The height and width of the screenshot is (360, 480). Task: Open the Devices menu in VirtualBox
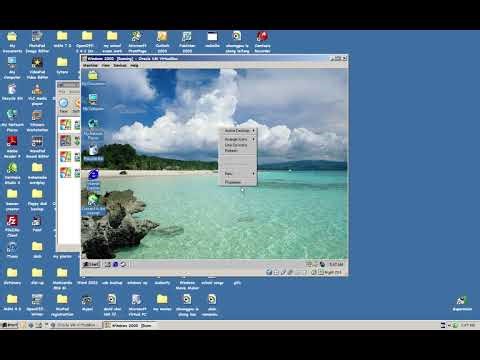(x=120, y=65)
